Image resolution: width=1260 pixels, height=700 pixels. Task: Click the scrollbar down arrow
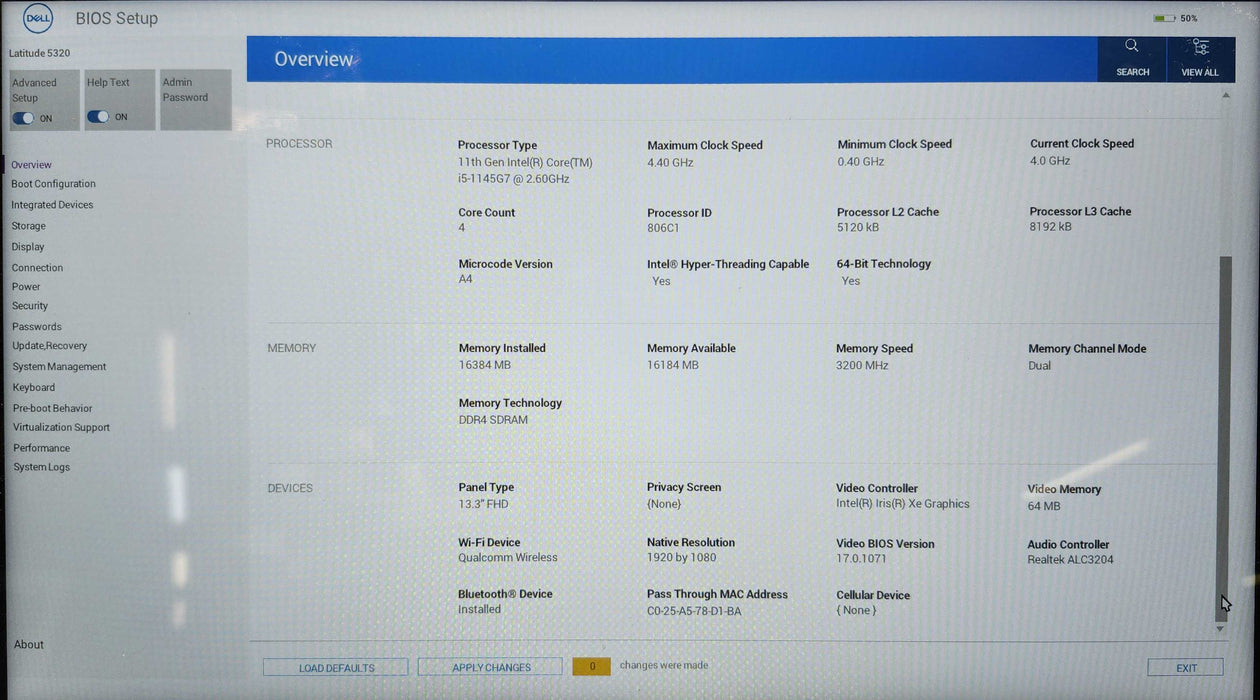pos(1220,629)
